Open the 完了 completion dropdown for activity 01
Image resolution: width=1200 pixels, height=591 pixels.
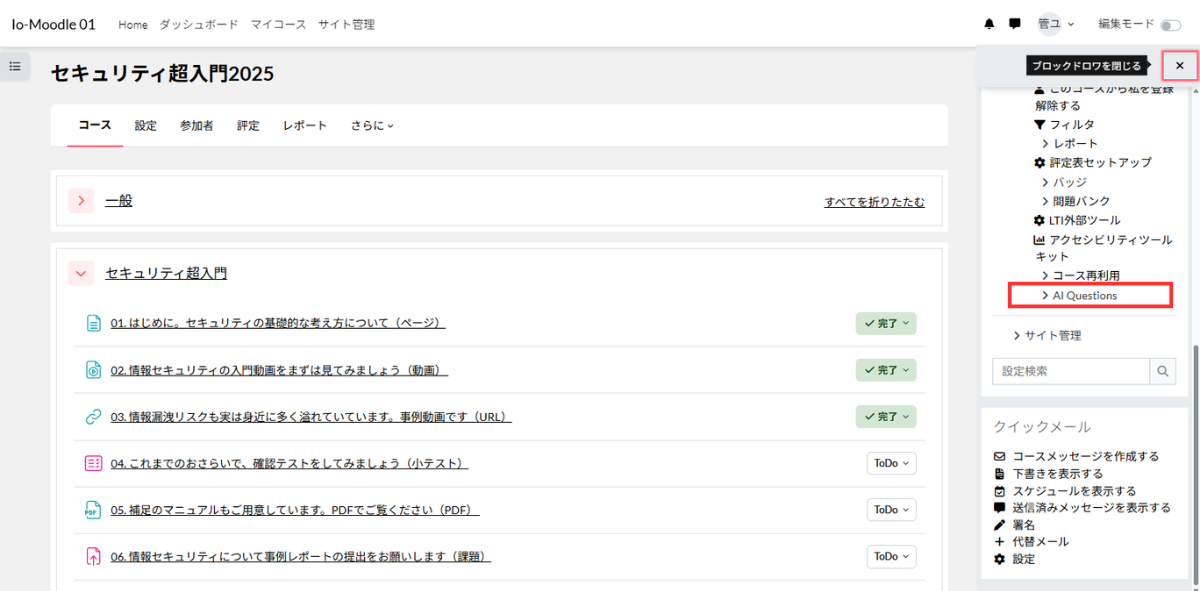(886, 323)
